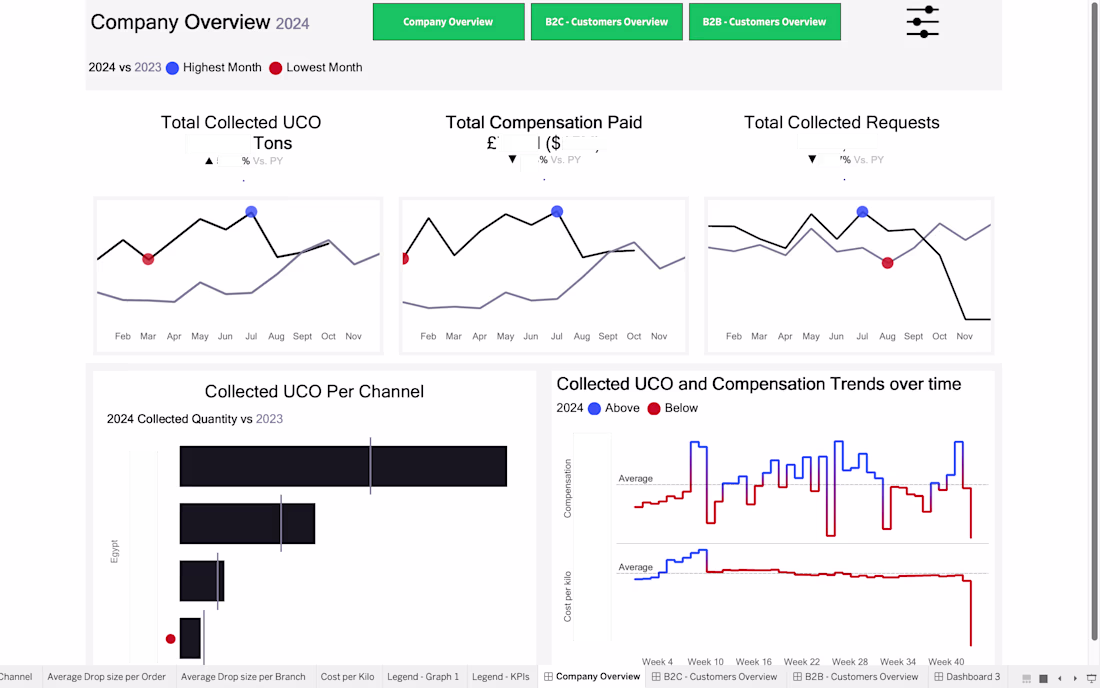The image size is (1100, 688).
Task: Click the show filmstrip icon
Action: pos(1027,678)
